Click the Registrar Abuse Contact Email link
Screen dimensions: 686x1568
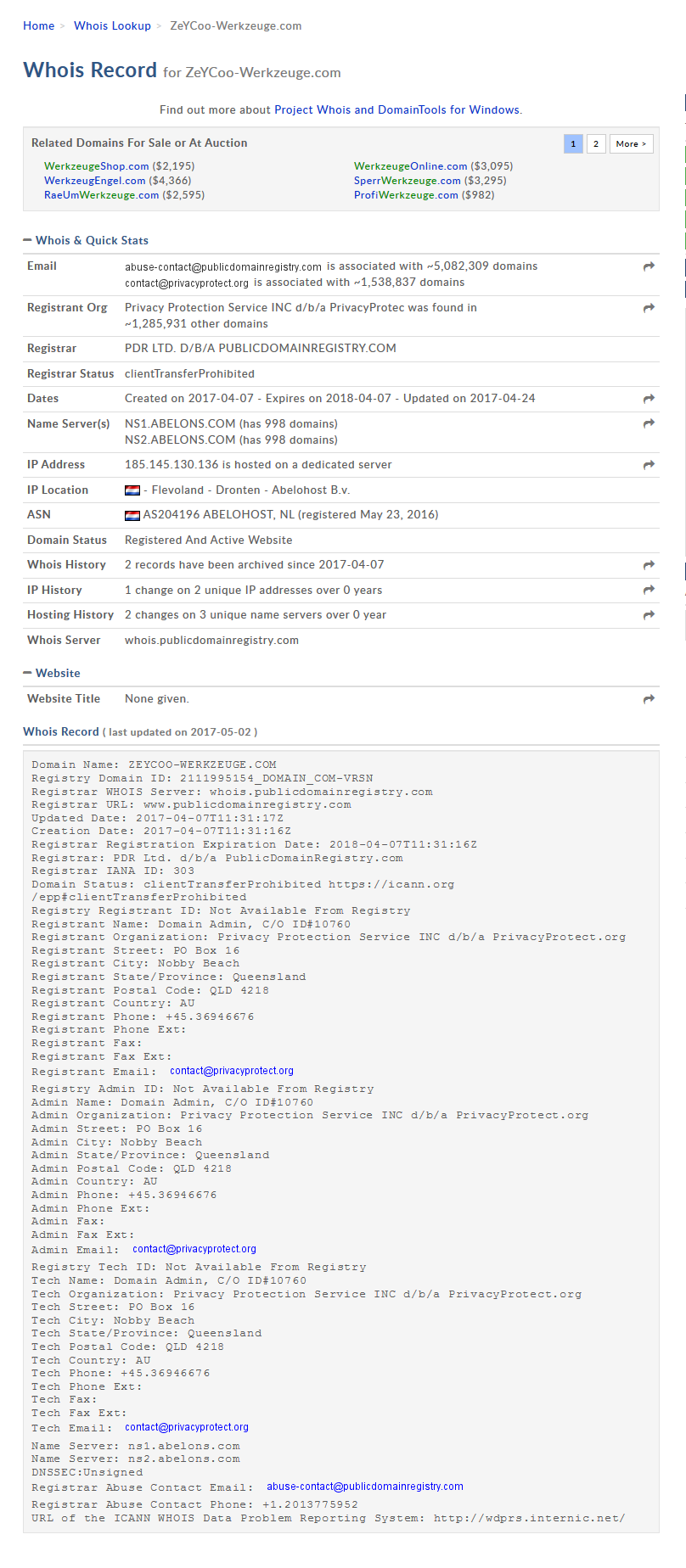[x=365, y=1487]
